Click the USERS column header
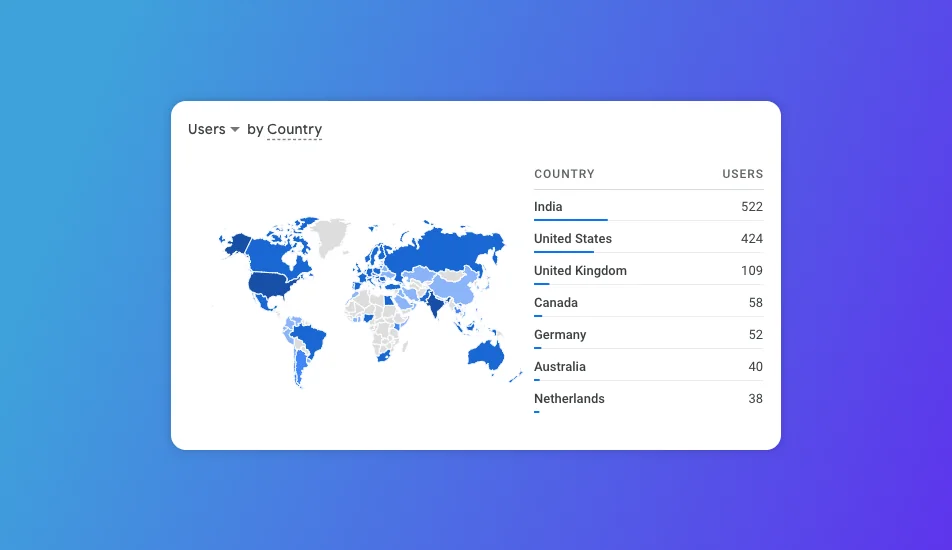 pos(742,174)
